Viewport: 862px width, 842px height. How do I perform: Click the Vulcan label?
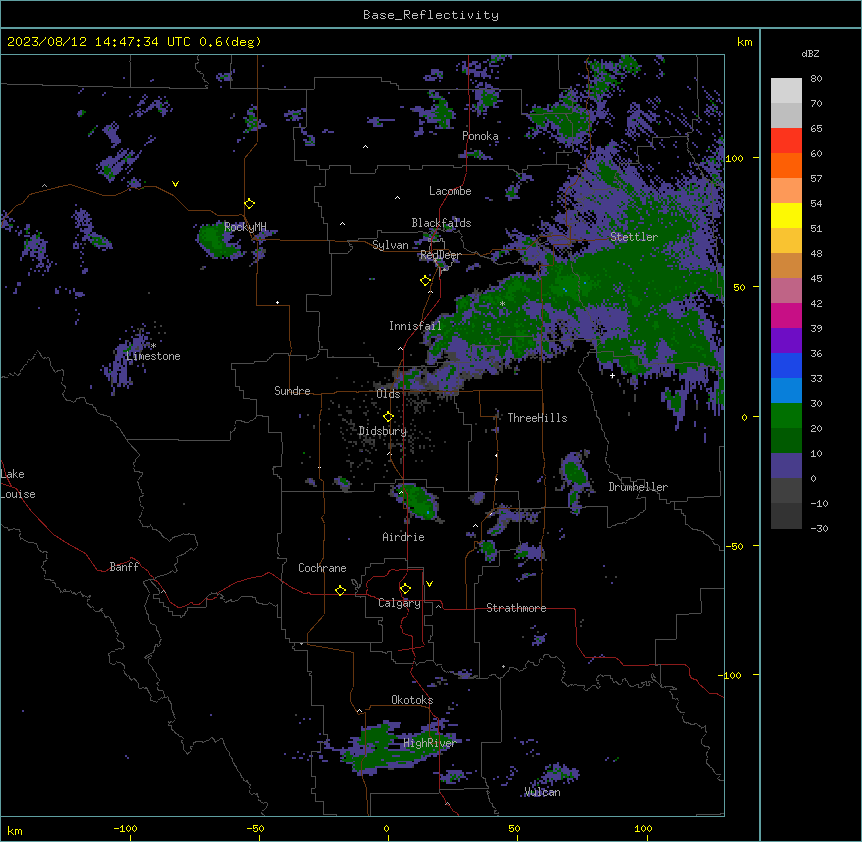coord(543,792)
